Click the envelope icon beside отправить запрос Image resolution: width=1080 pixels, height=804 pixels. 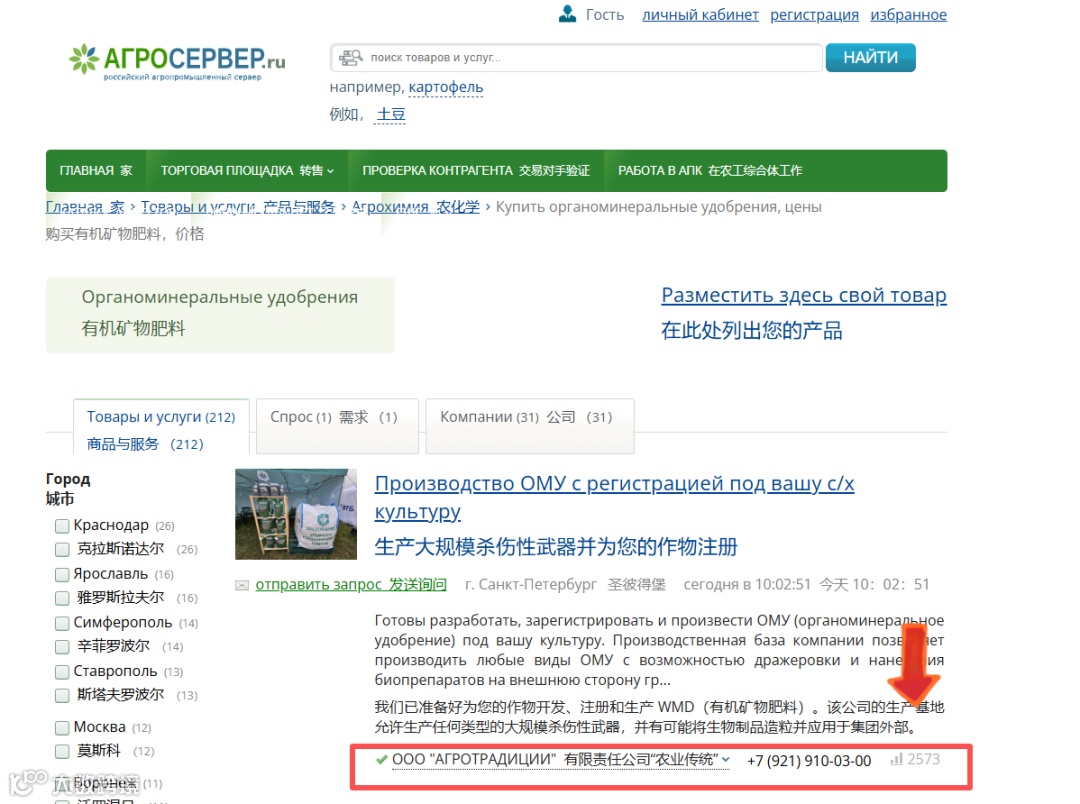click(x=242, y=586)
